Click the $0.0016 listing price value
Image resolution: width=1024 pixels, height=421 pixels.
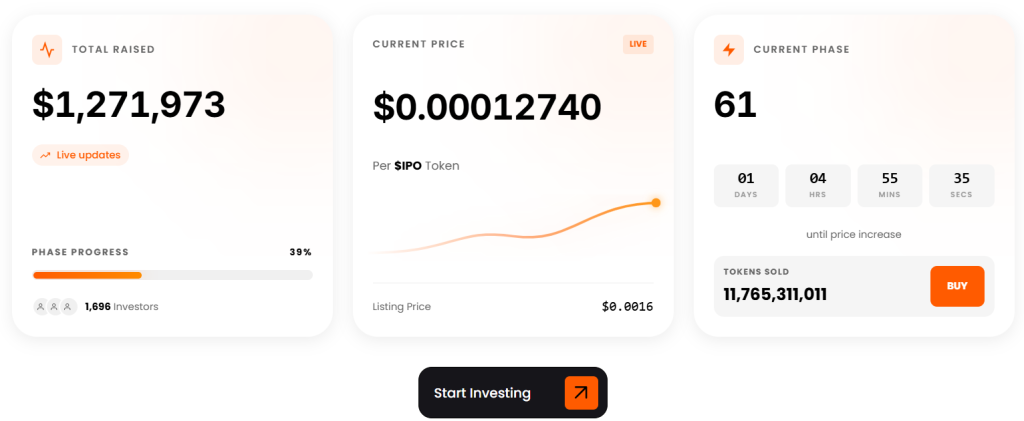tap(627, 306)
